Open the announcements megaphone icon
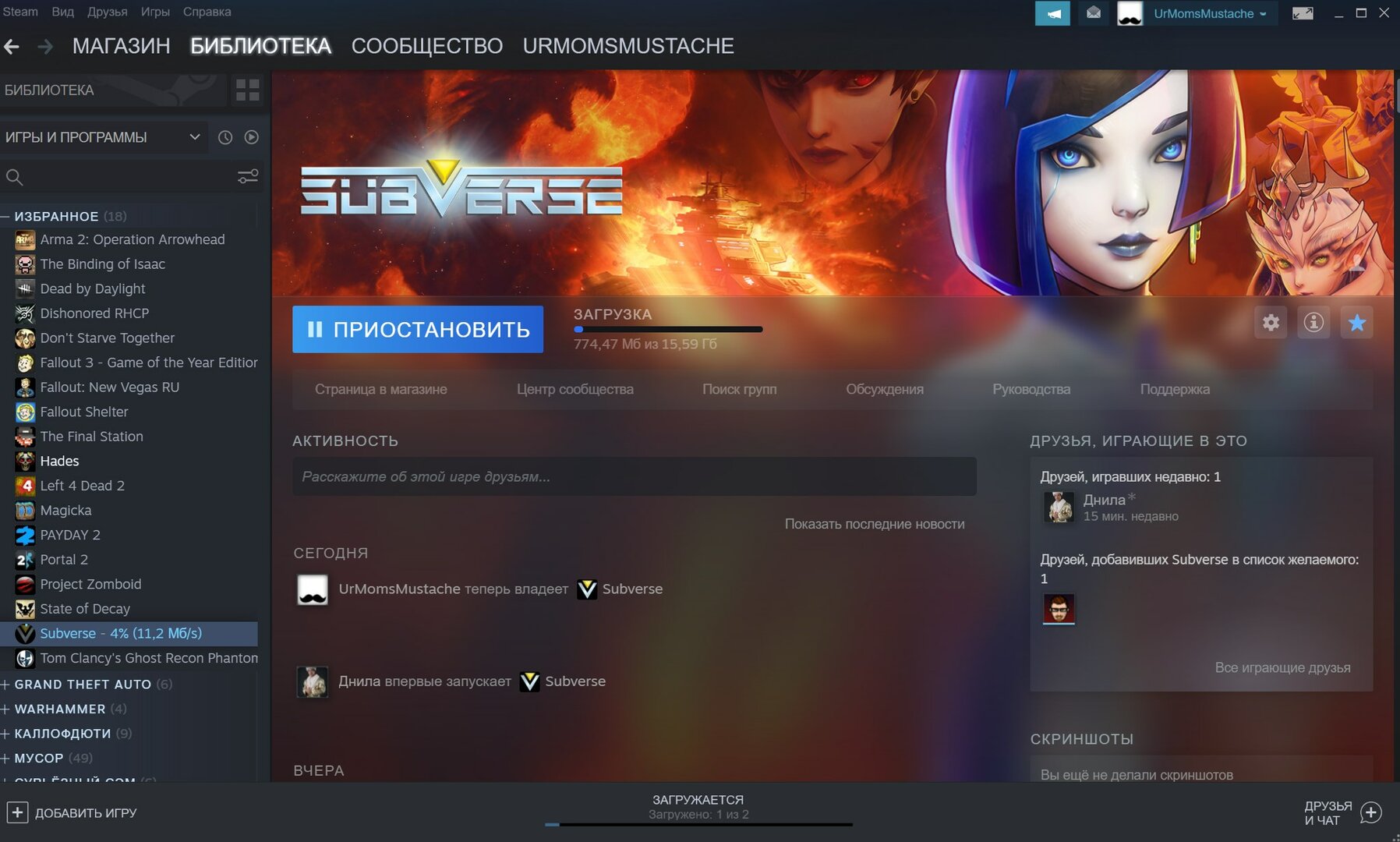 coord(1052,13)
